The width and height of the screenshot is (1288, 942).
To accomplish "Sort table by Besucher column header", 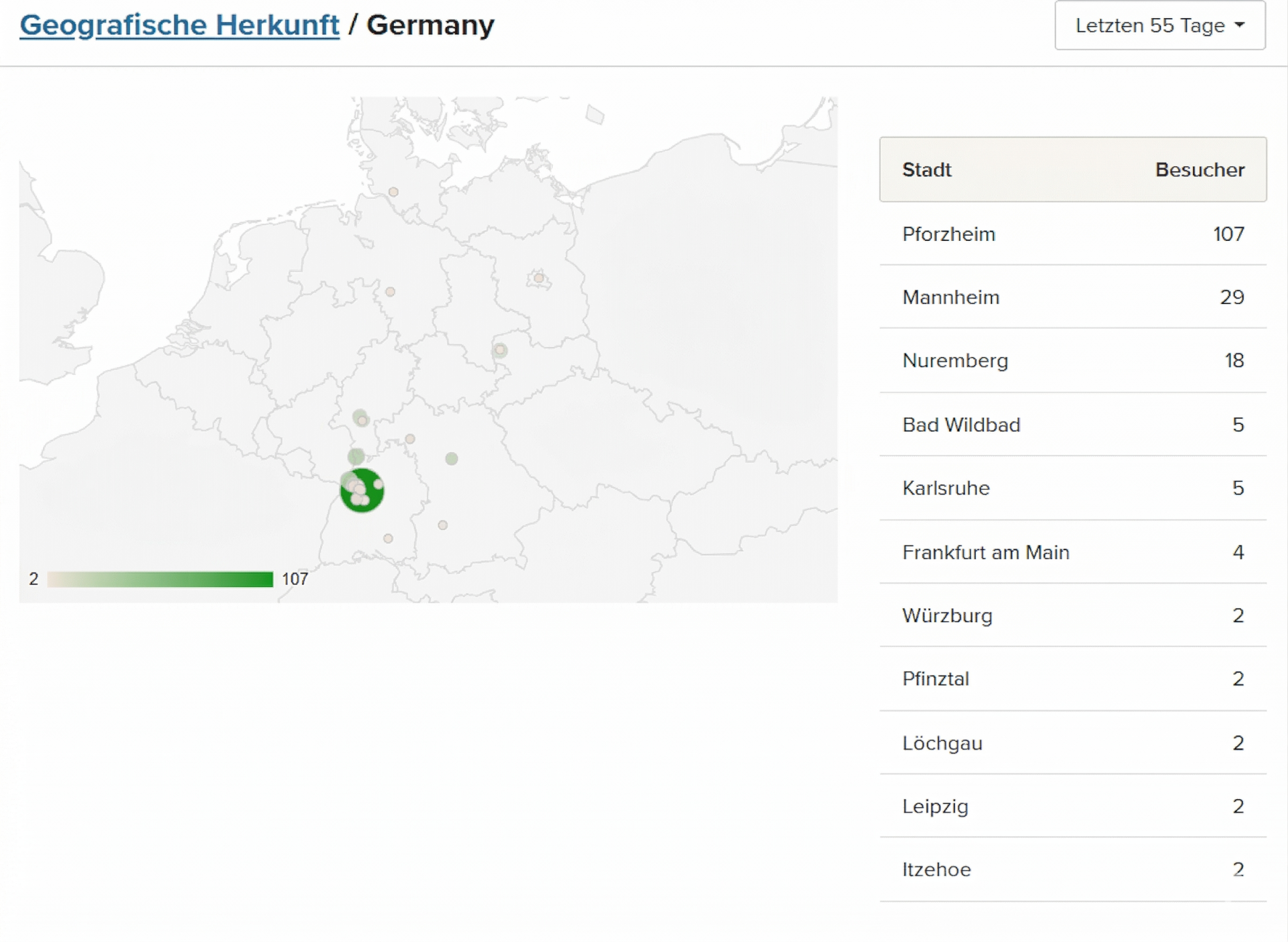I will pos(1199,170).
